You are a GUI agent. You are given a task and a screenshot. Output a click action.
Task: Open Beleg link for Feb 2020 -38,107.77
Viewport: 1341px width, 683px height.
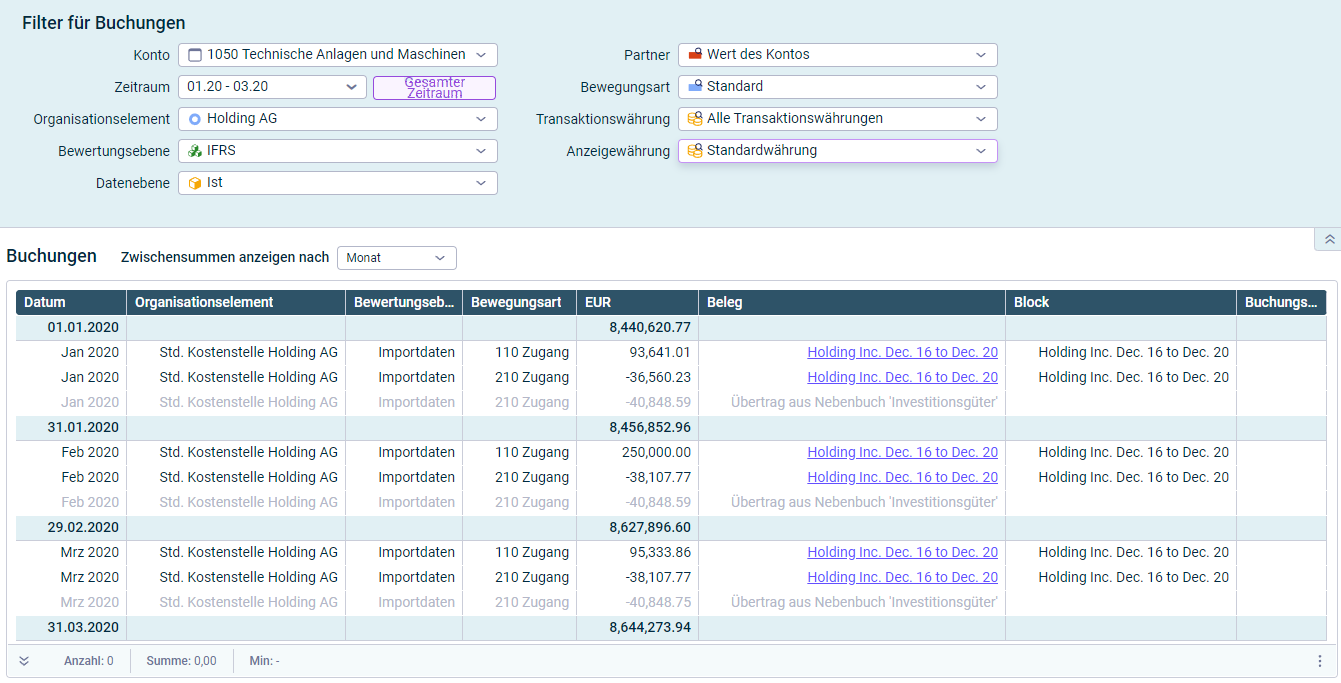pyautogui.click(x=902, y=477)
